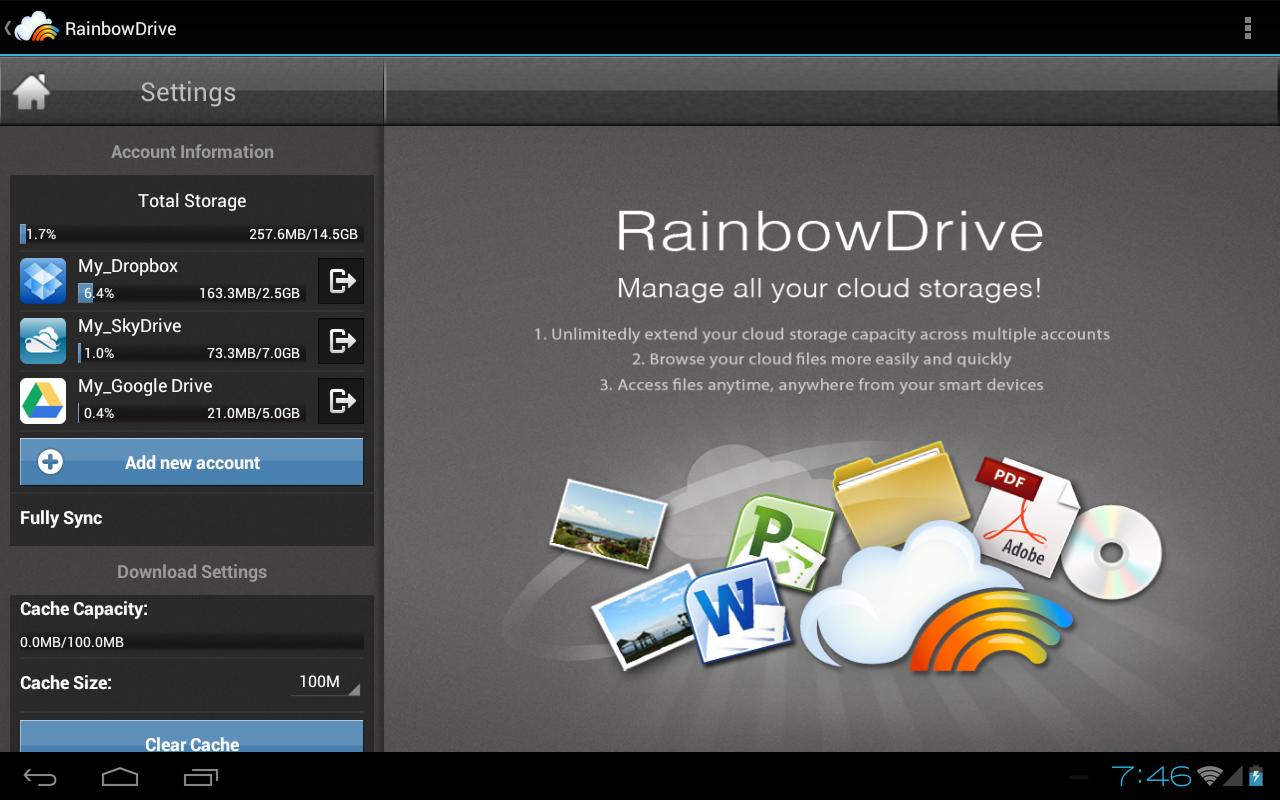Tap the 0.0MB/100.0MB cache value
The height and width of the screenshot is (800, 1280).
72,642
